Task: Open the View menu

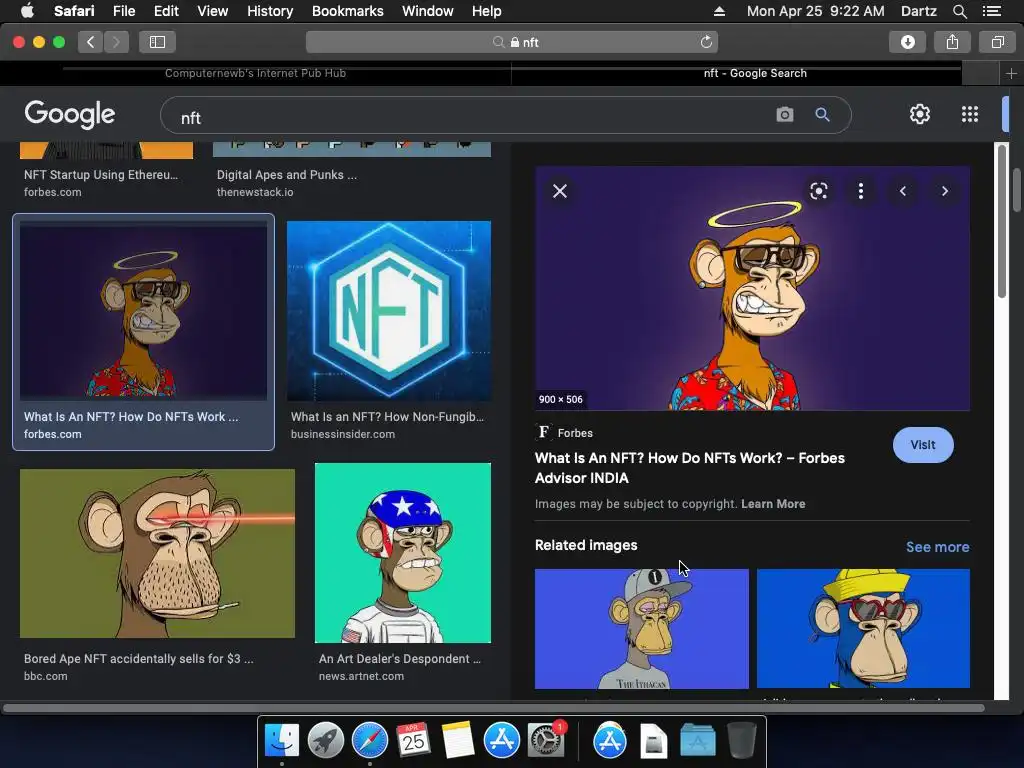Action: [212, 11]
